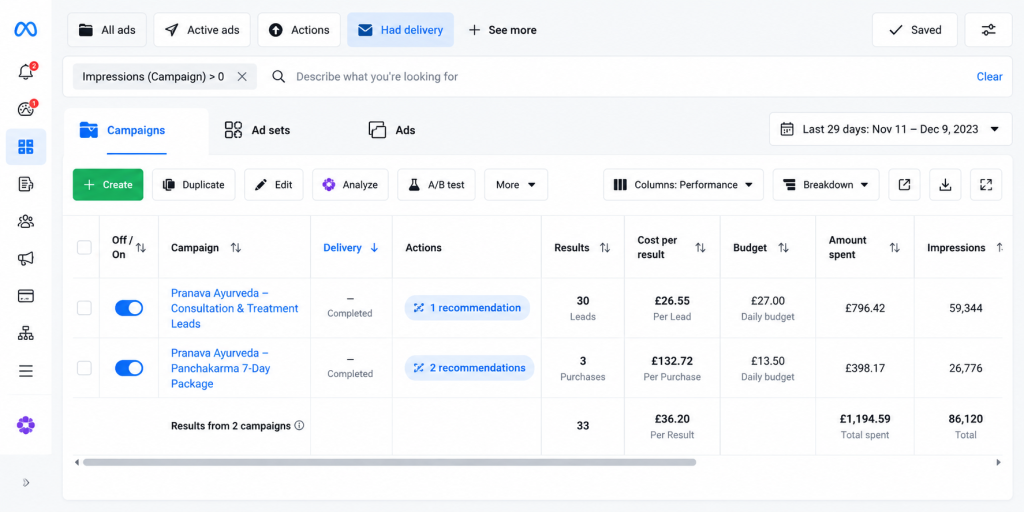Select the Active ads filter

coord(202,30)
